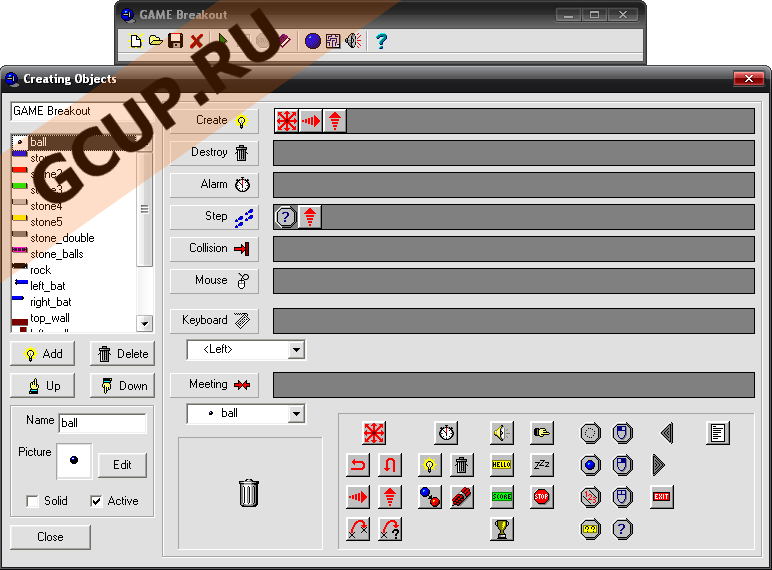The width and height of the screenshot is (772, 570).
Task: Click the green SCORE action icon
Action: pyautogui.click(x=502, y=497)
